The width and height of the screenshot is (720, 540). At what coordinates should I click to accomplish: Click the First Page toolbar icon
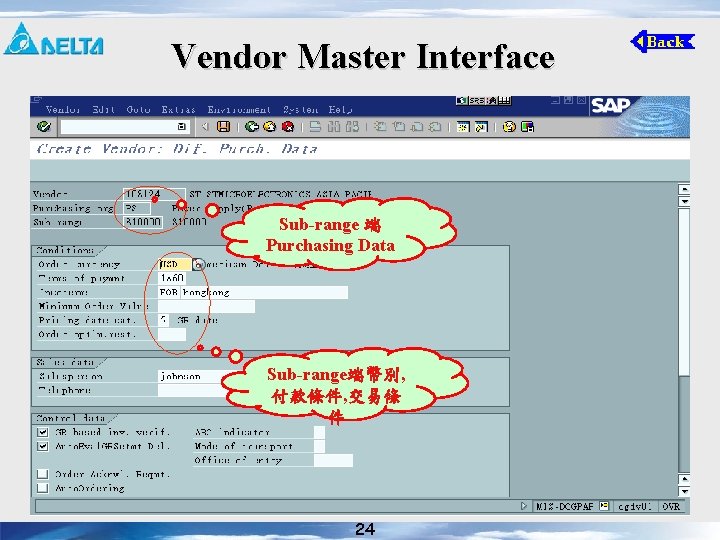click(380, 127)
